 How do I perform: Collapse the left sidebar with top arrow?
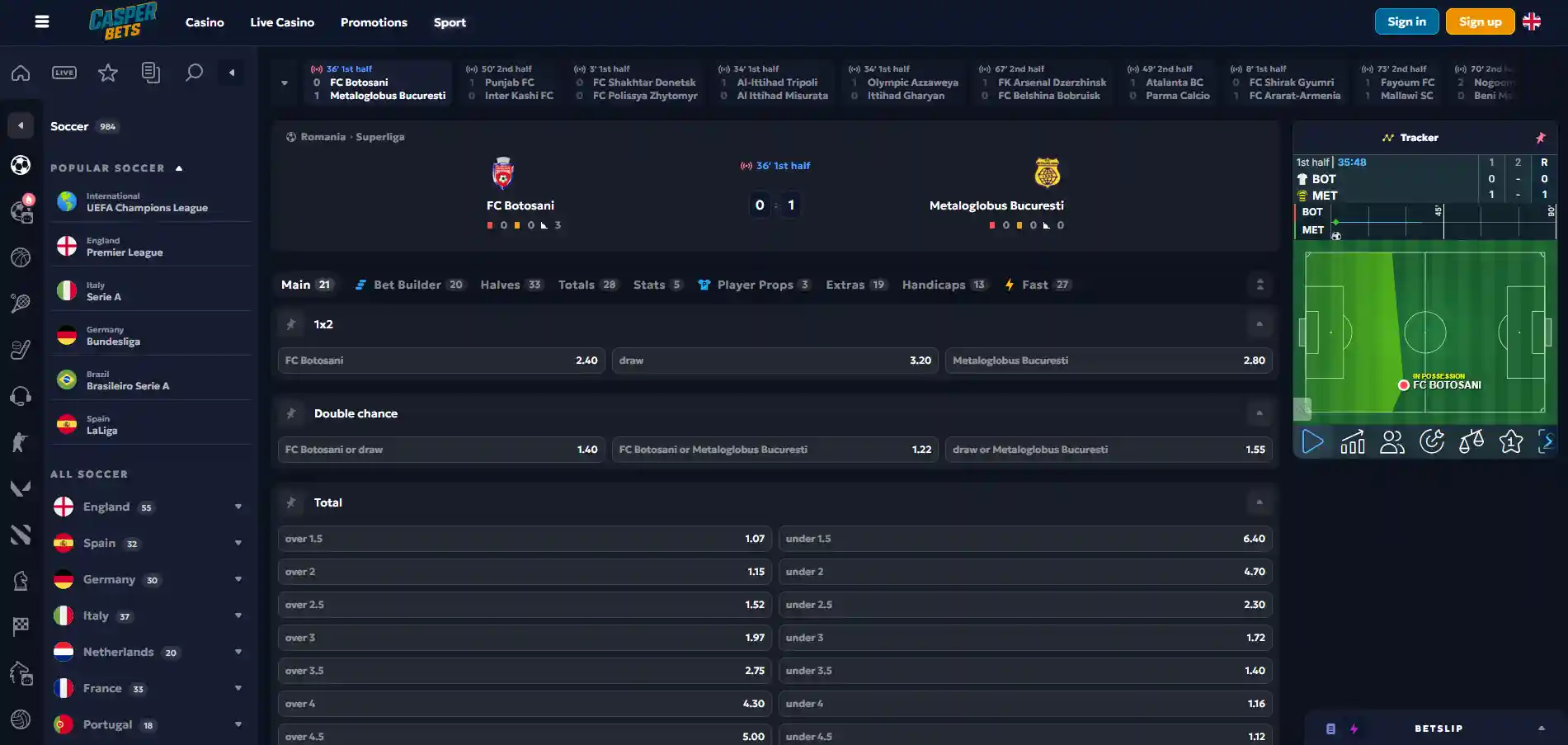pos(232,73)
